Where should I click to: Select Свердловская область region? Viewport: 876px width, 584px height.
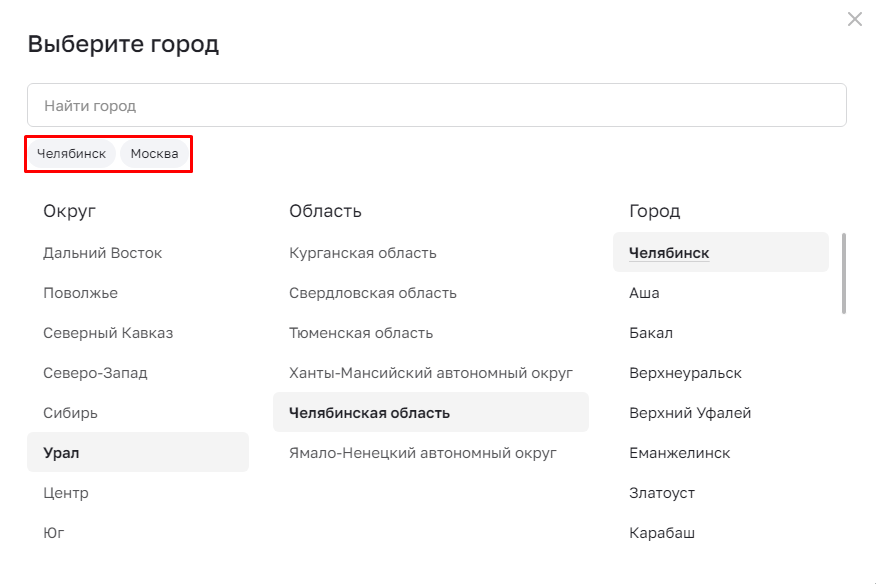(x=373, y=293)
